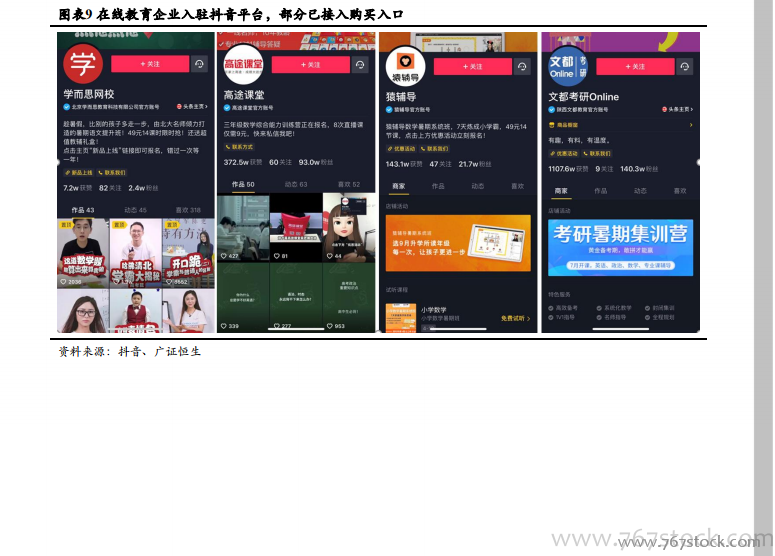Click verified badge under 猿辅导 name
Screen dimensions: 775x556
coord(389,110)
